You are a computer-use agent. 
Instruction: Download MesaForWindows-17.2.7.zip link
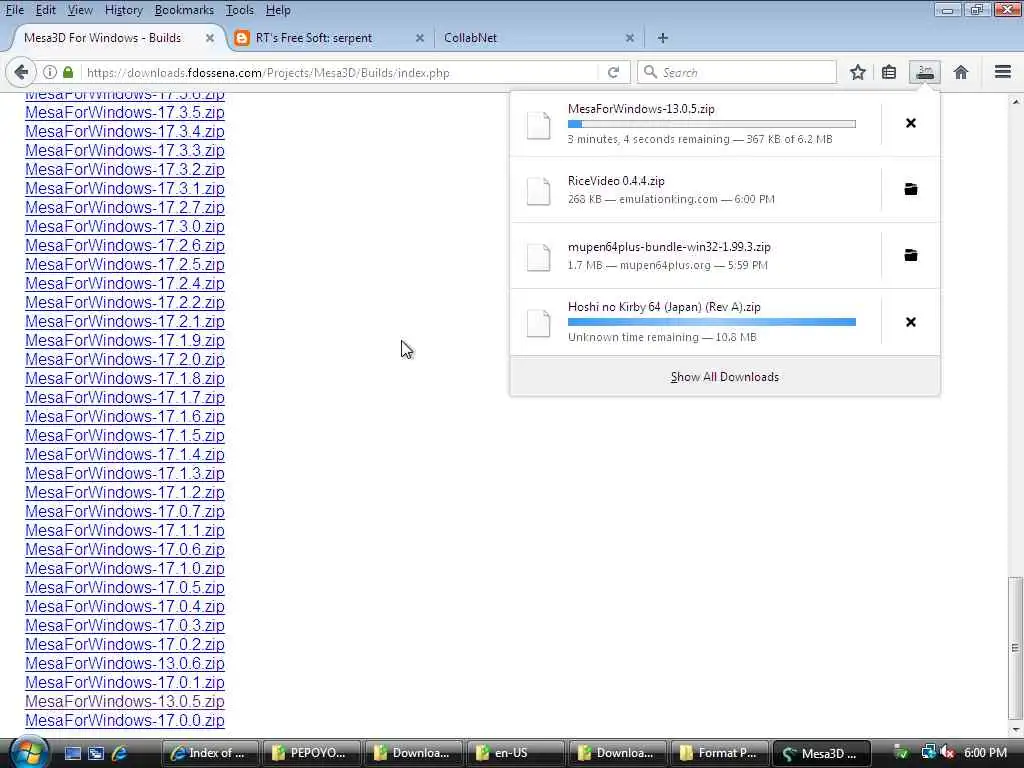point(125,207)
